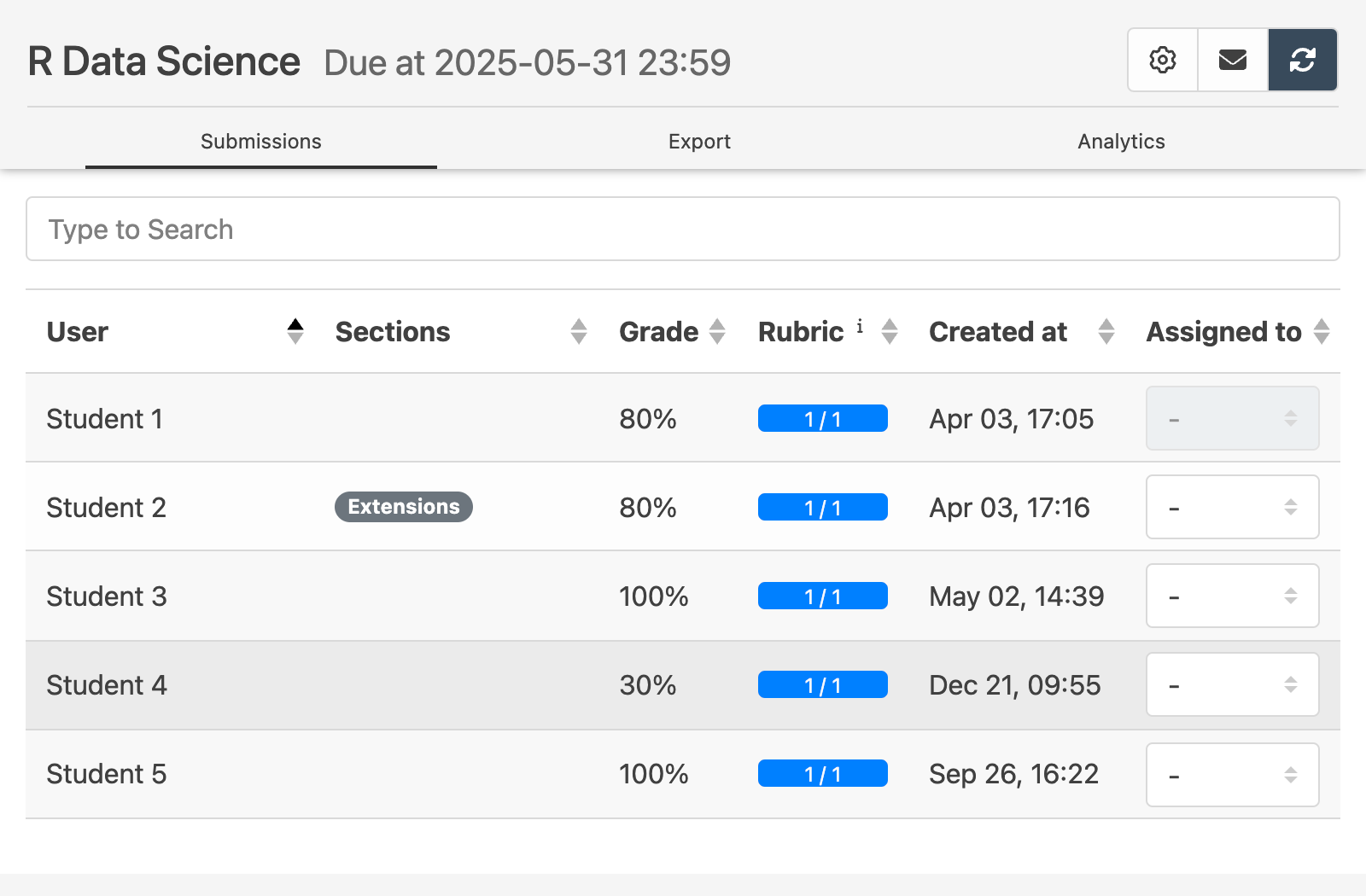This screenshot has height=896, width=1366.
Task: Switch to the Export tab
Action: [x=699, y=142]
